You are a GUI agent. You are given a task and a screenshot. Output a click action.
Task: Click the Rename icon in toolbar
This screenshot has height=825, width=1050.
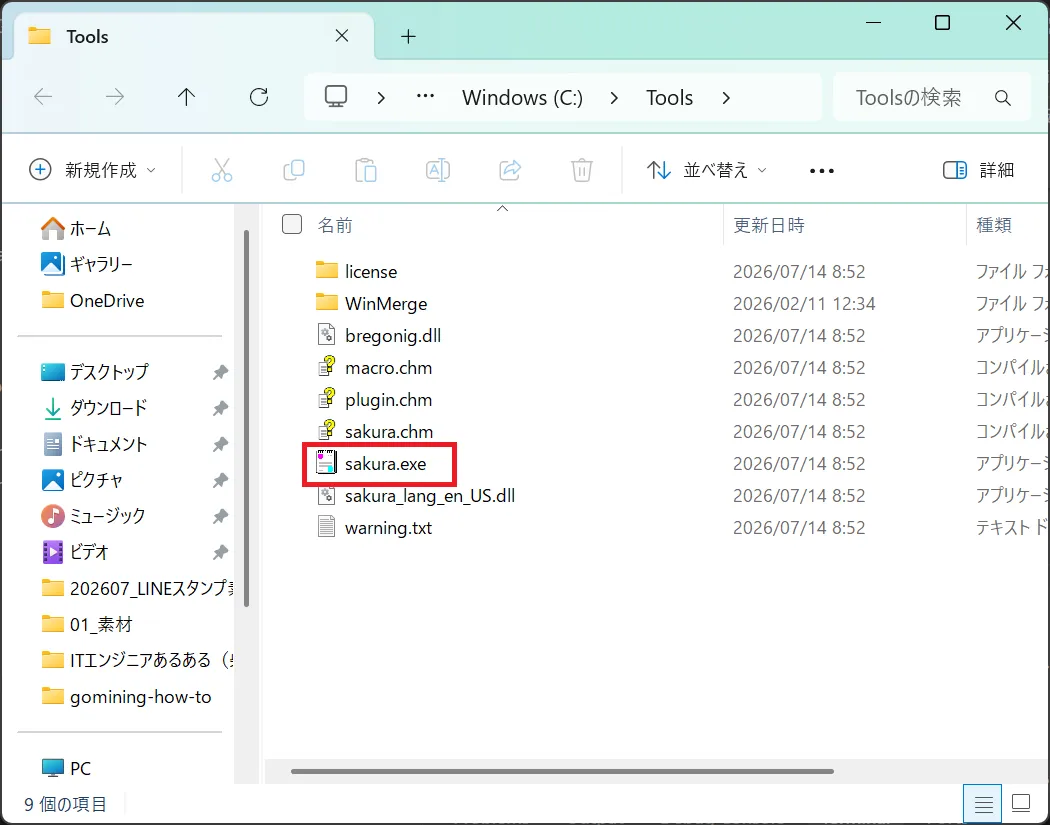[438, 170]
